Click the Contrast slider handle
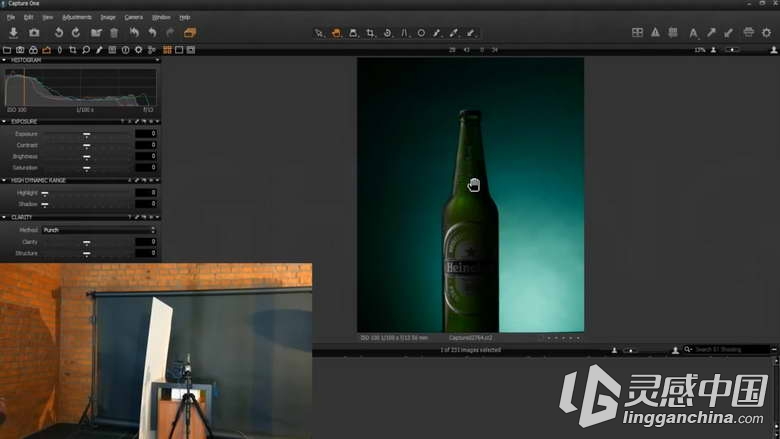Screen dimensions: 780x439 (87, 146)
